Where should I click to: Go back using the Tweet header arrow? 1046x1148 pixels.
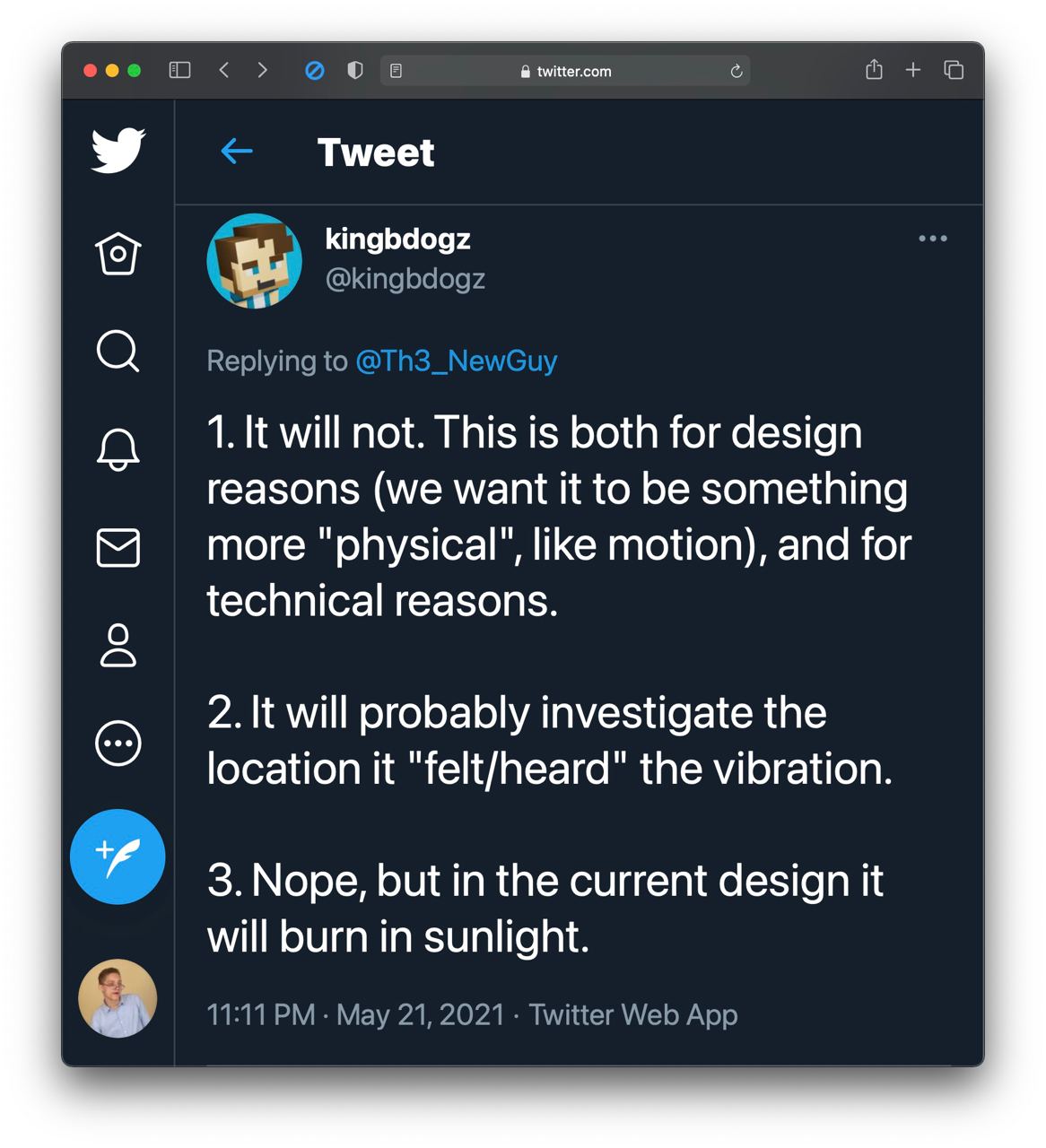(x=237, y=152)
